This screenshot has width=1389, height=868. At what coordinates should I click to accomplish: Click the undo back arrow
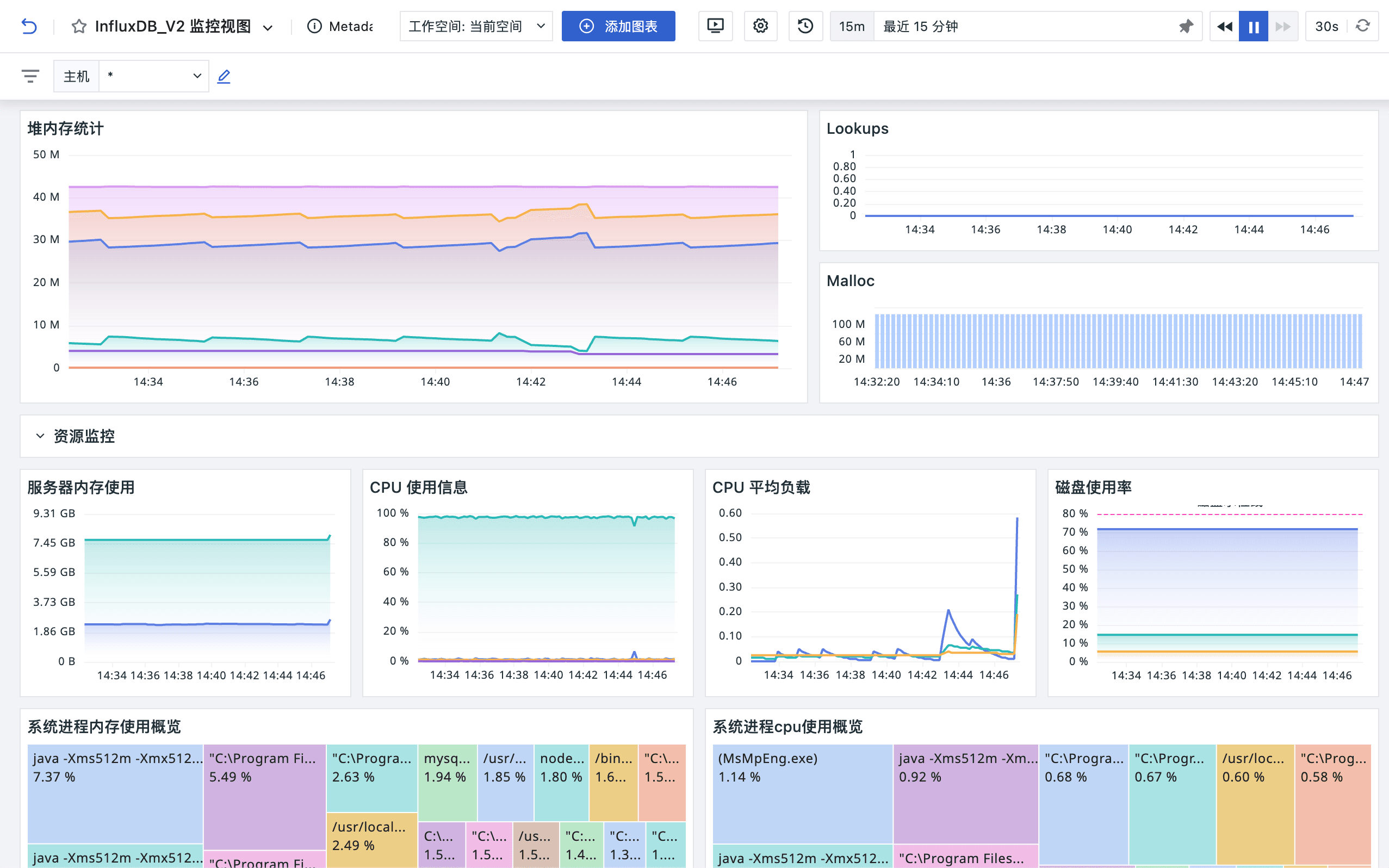click(29, 26)
